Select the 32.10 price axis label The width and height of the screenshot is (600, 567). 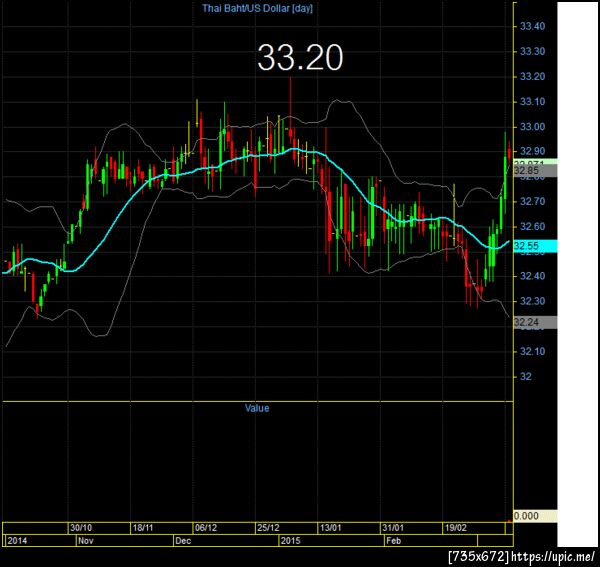pyautogui.click(x=532, y=351)
